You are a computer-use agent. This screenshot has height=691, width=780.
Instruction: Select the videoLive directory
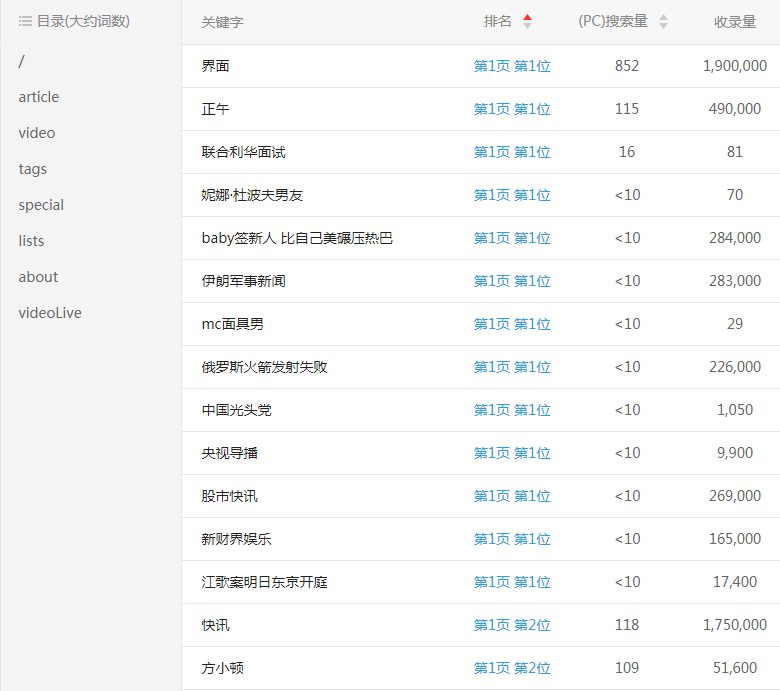pyautogui.click(x=50, y=313)
